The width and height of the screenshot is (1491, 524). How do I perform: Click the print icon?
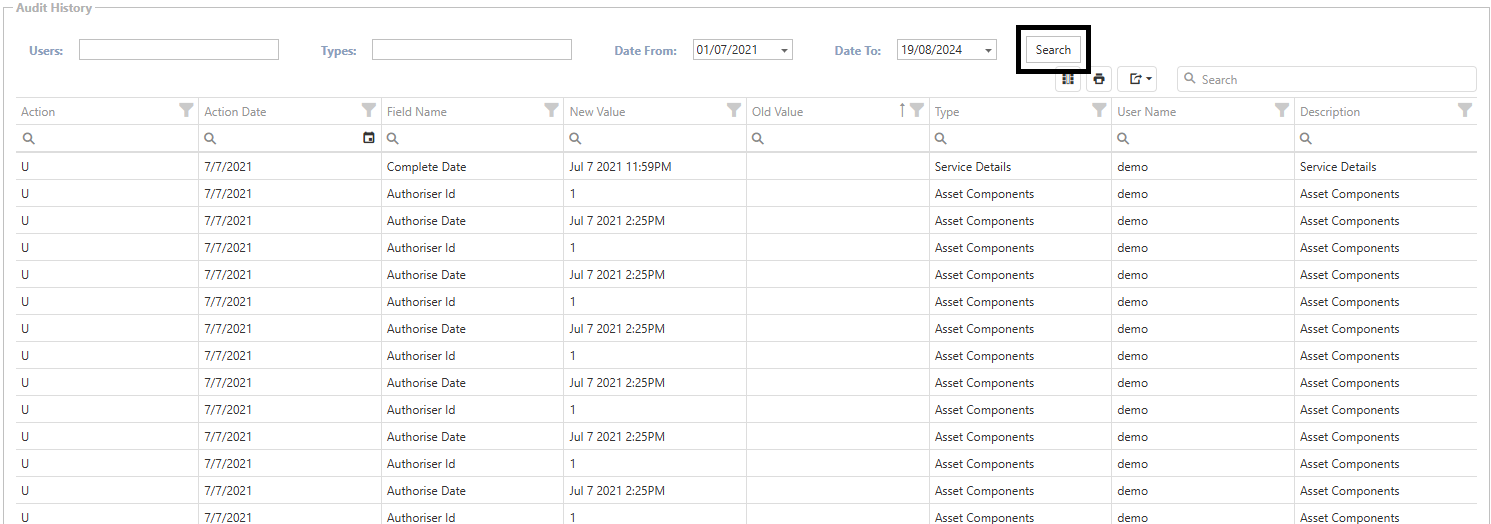pos(1099,80)
